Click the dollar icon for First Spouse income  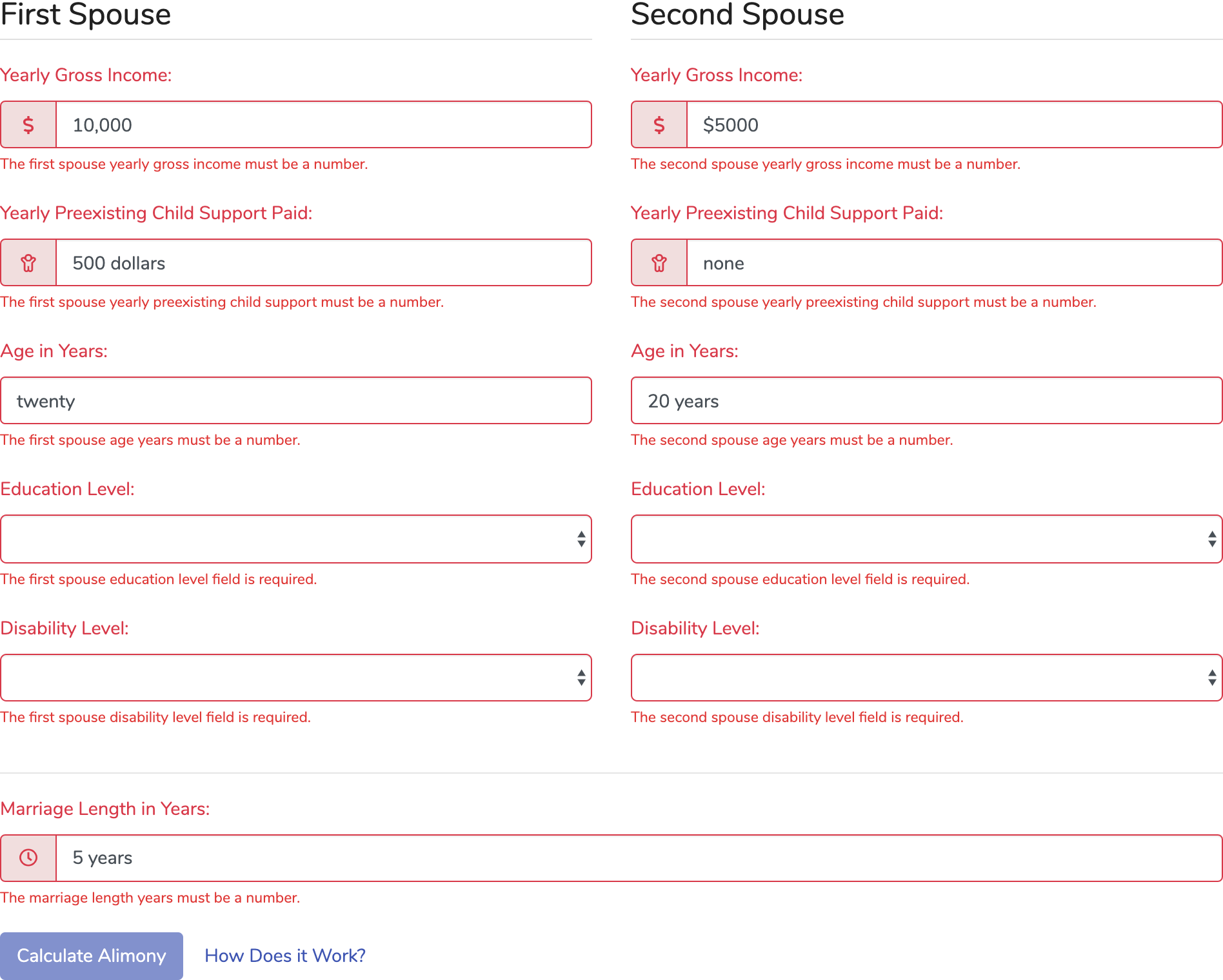[x=28, y=124]
